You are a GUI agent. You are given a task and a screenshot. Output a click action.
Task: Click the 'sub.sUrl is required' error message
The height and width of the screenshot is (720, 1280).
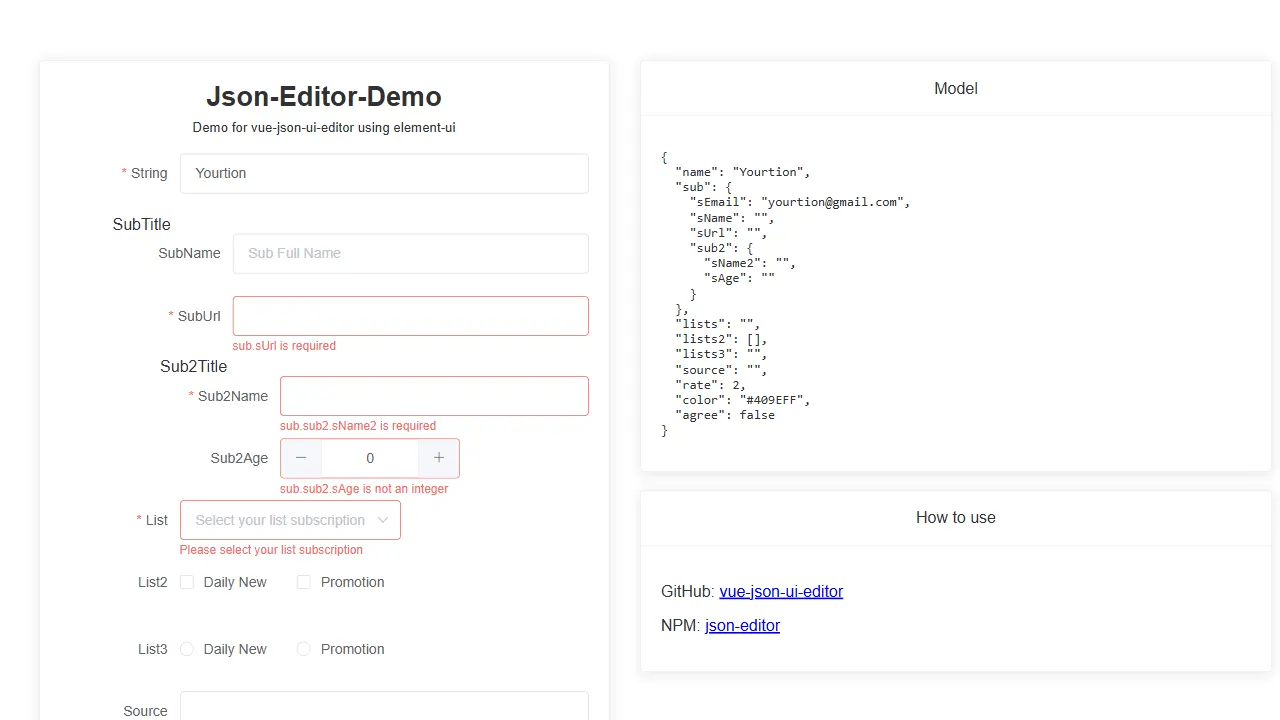click(x=284, y=346)
